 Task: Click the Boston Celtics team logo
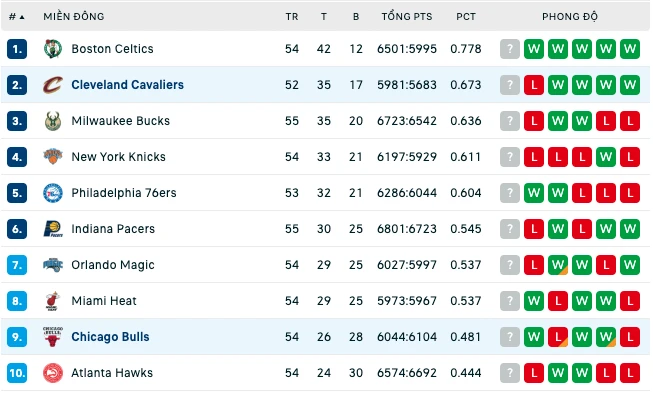point(53,49)
